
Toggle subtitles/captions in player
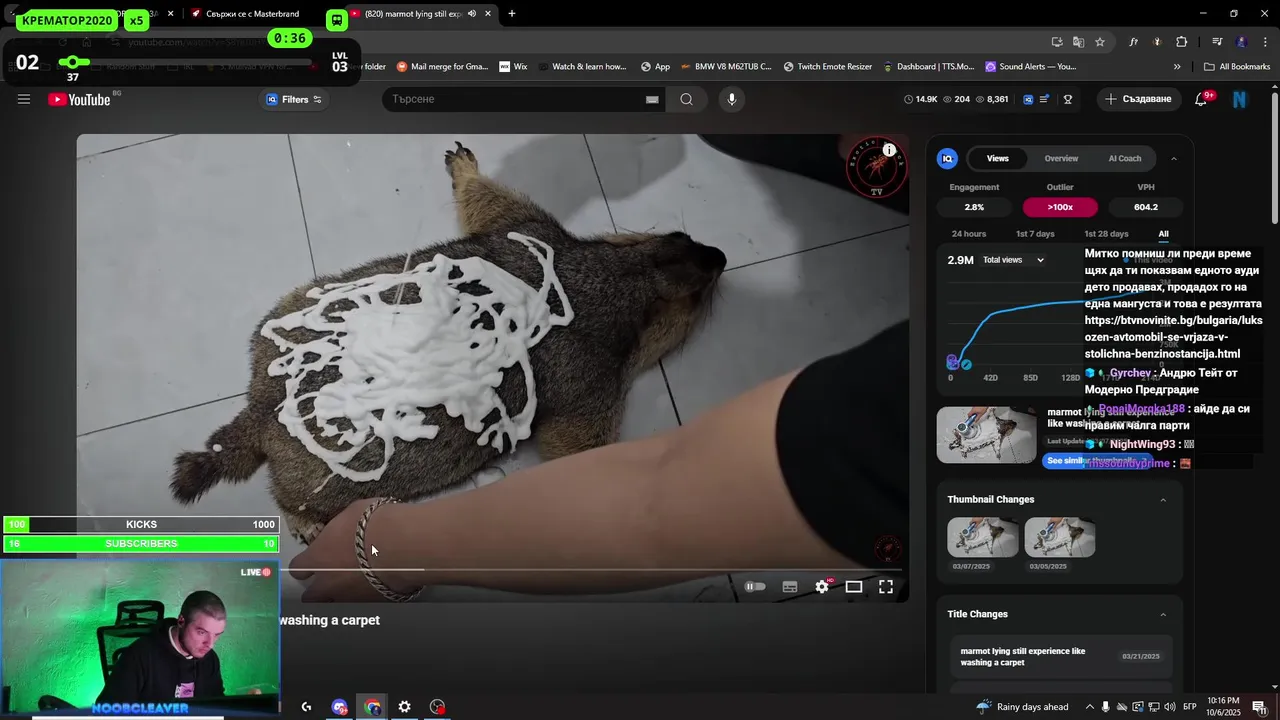click(x=790, y=587)
